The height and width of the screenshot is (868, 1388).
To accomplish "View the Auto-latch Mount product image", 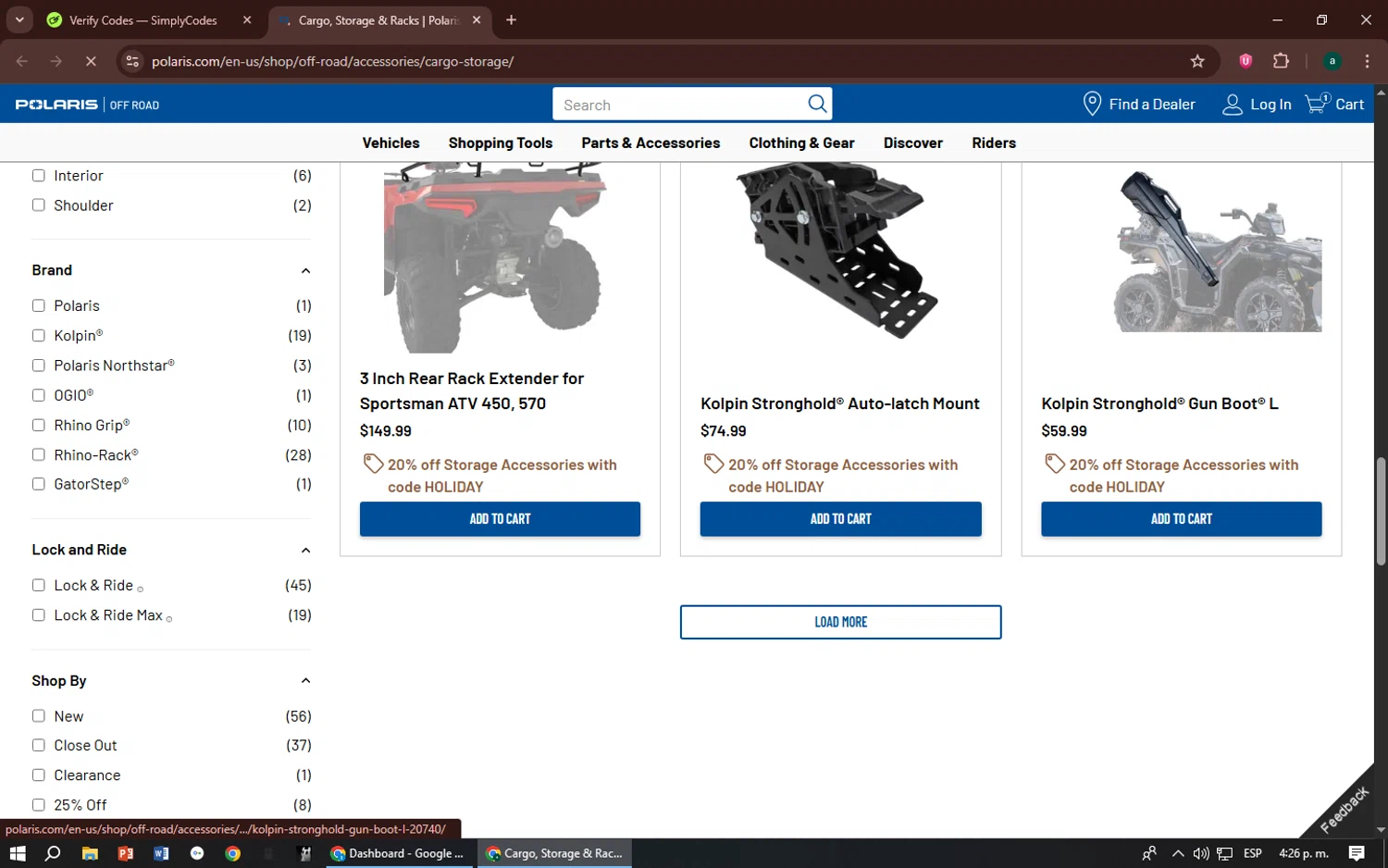I will pyautogui.click(x=837, y=250).
